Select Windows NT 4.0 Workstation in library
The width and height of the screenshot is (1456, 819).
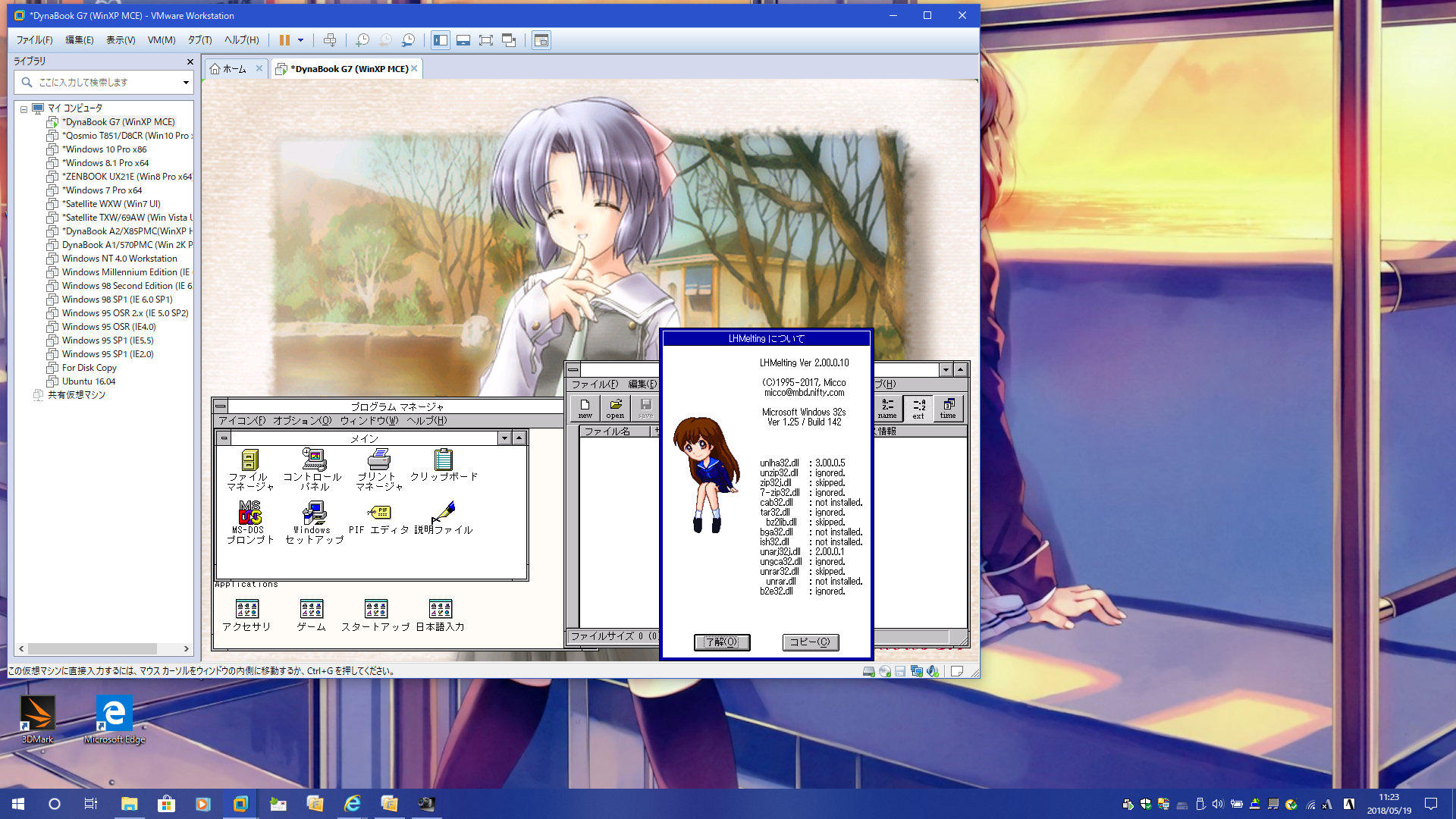[119, 259]
